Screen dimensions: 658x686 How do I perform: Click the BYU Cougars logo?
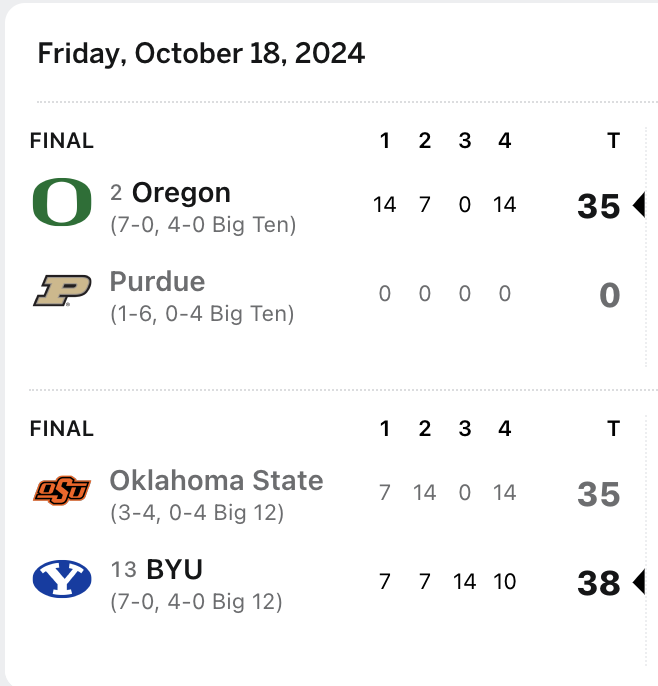point(62,579)
